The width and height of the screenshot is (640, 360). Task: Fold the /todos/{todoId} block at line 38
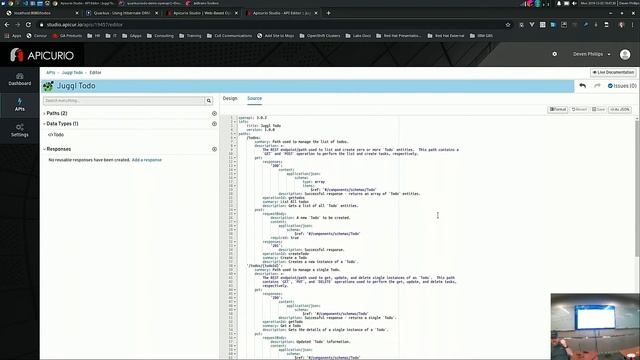(x=235, y=266)
